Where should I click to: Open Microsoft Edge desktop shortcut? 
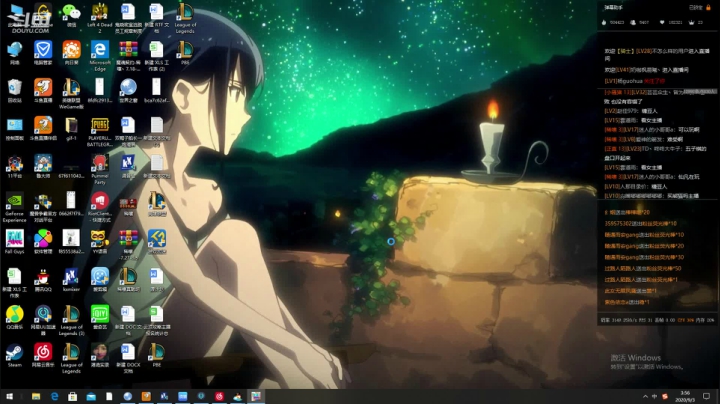click(100, 56)
